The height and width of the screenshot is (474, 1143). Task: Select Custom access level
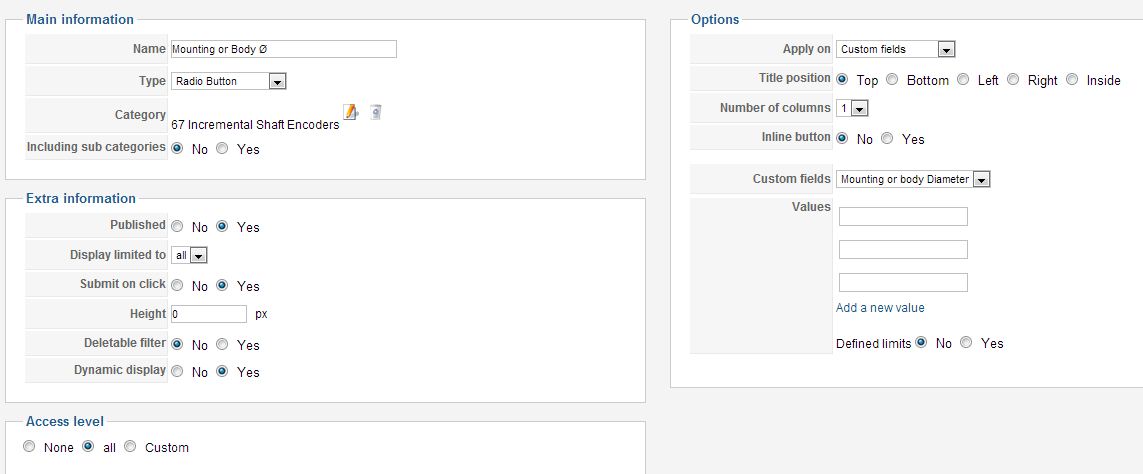click(x=130, y=446)
